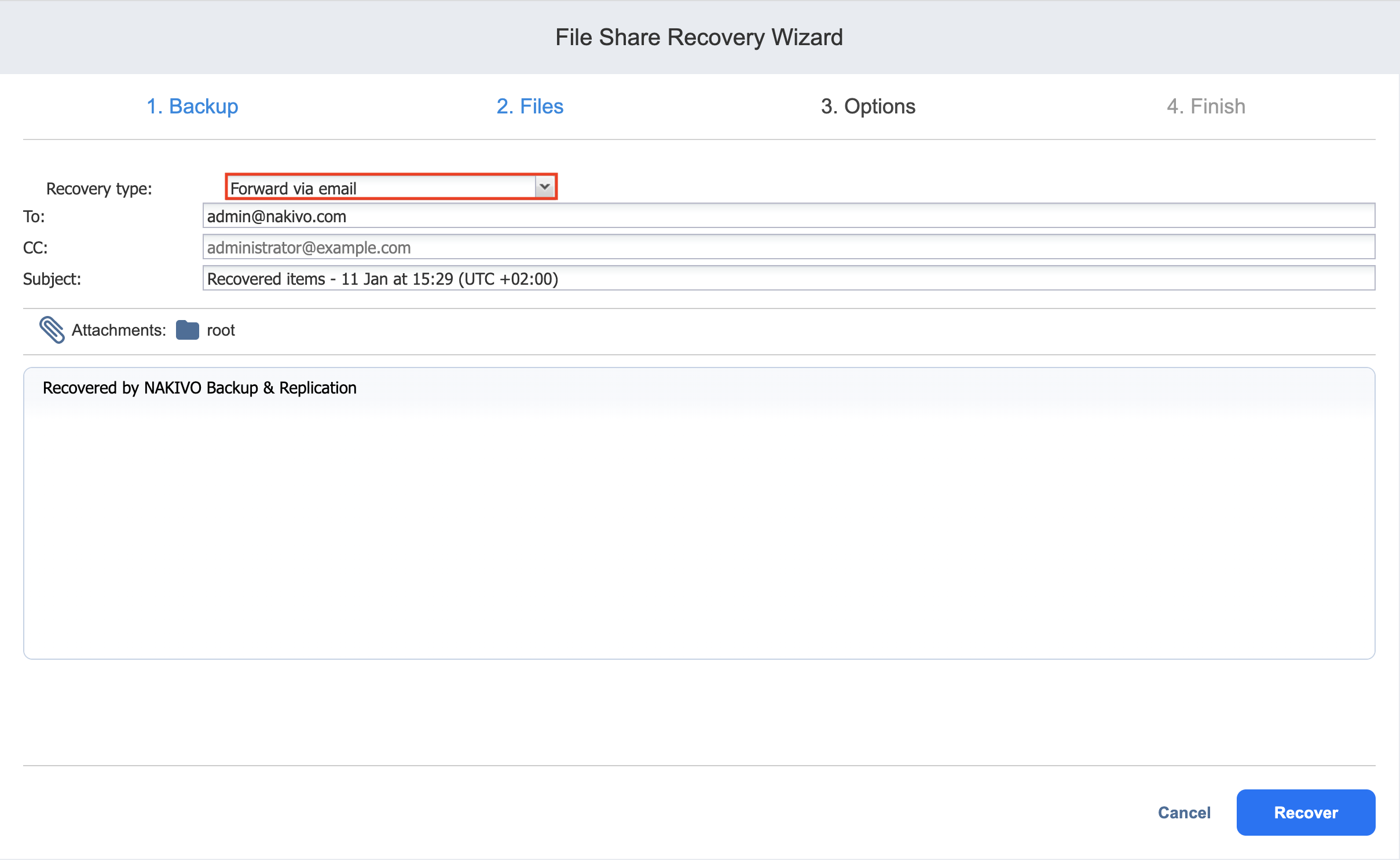This screenshot has width=1400, height=860.
Task: Click the root attachment name
Action: pyautogui.click(x=221, y=330)
